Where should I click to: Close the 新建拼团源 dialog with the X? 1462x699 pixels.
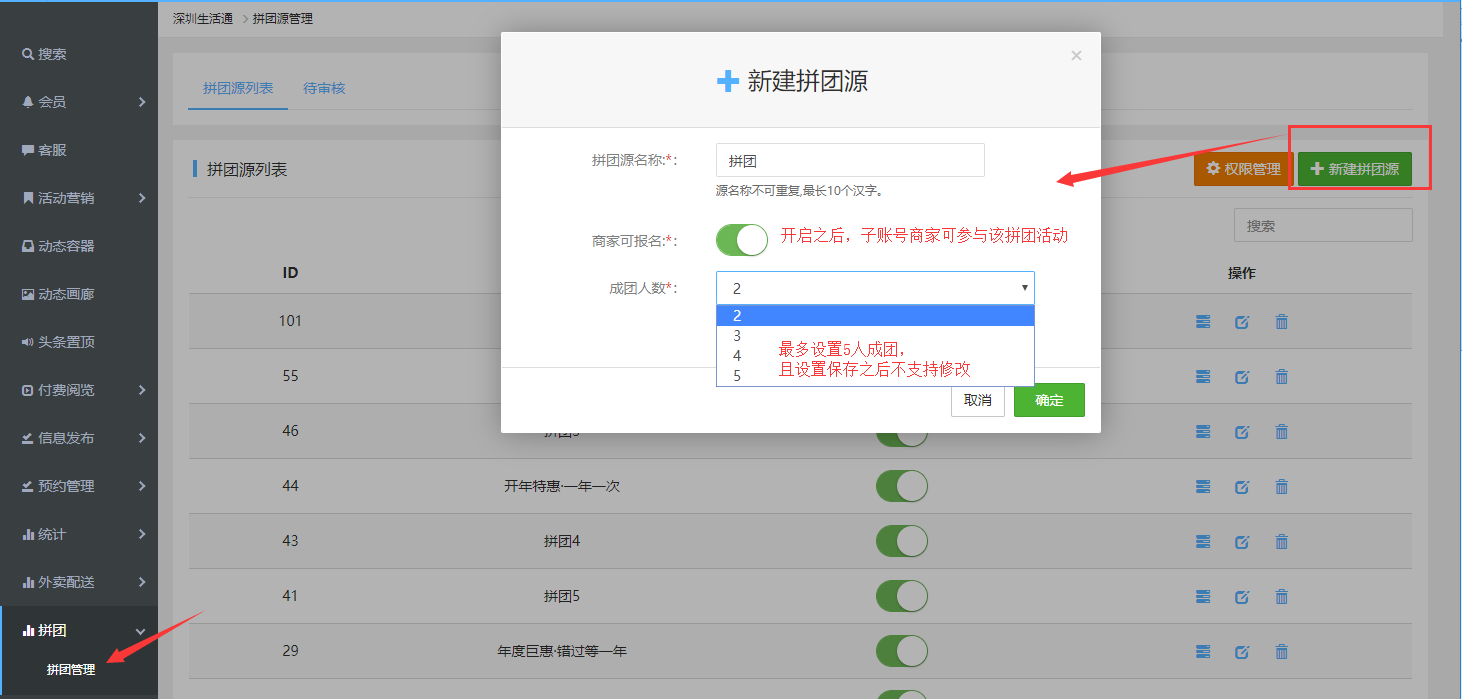1076,56
